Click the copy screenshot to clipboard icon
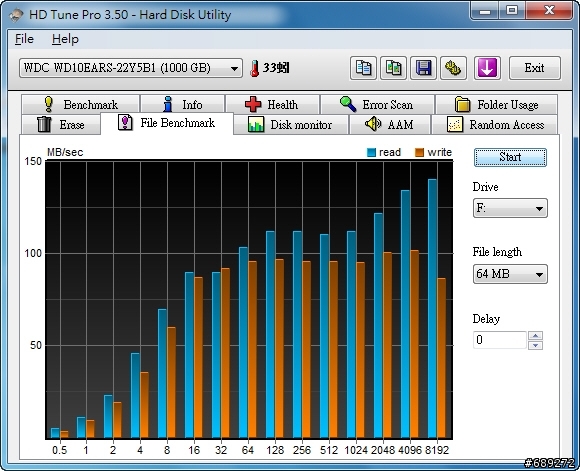 [393, 68]
